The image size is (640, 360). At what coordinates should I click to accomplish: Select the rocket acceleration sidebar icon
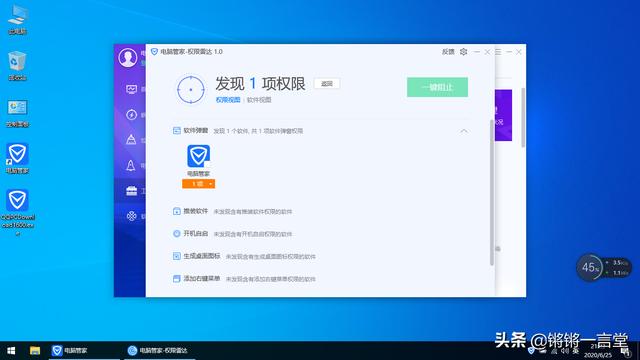(x=131, y=165)
